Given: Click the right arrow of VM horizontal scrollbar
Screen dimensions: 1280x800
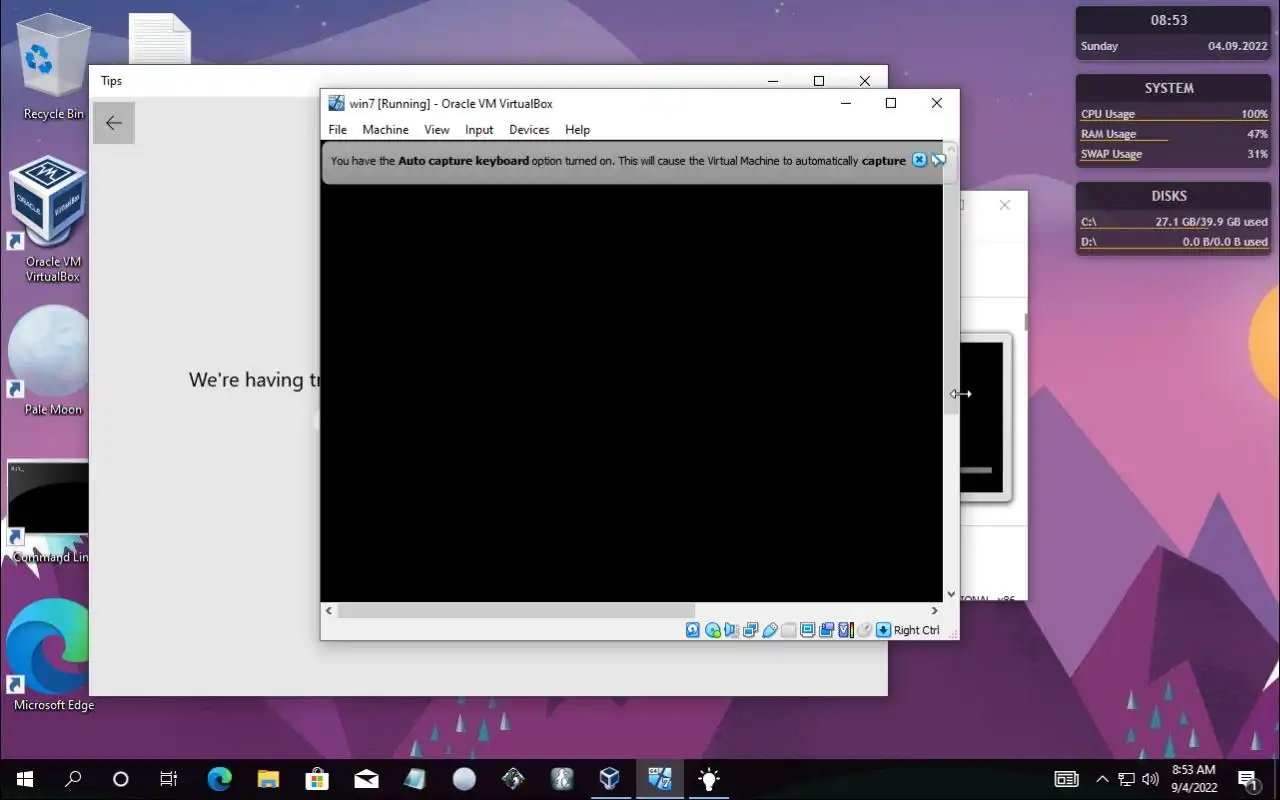Looking at the screenshot, I should (935, 610).
